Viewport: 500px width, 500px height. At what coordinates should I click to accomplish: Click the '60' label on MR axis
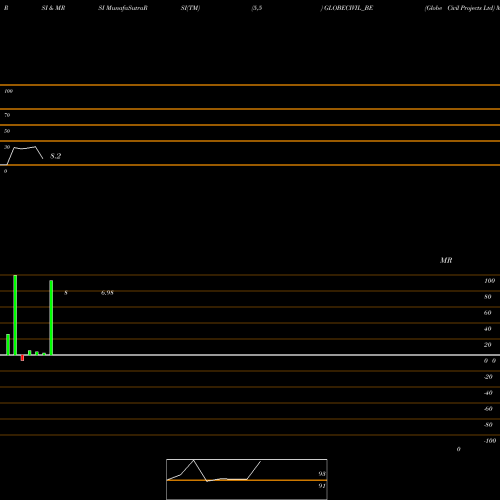coord(488,313)
